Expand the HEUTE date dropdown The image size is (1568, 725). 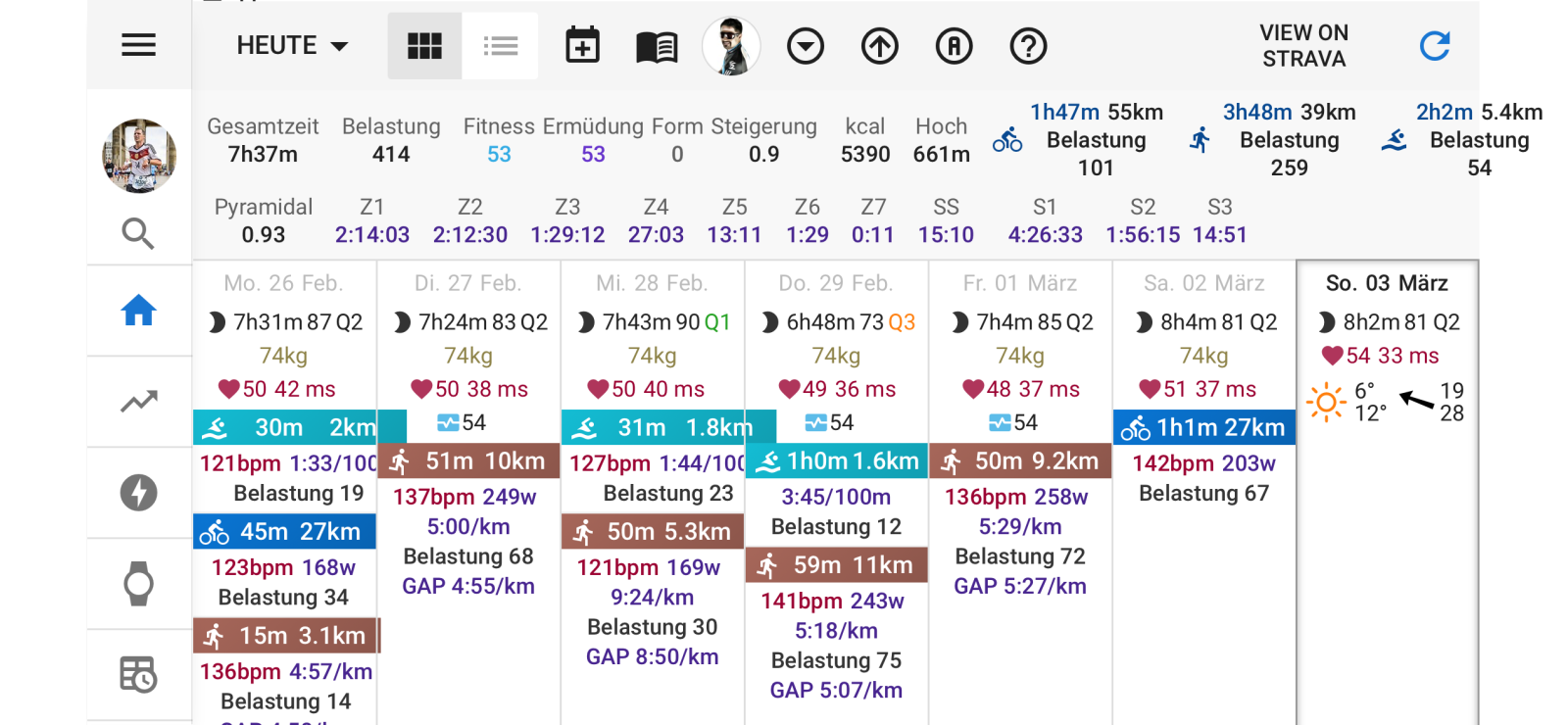[292, 46]
